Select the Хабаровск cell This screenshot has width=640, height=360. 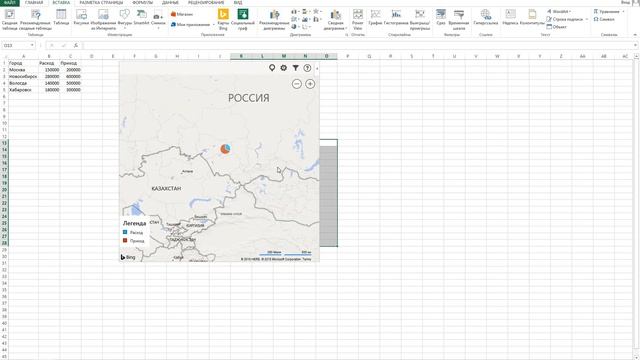[x=24, y=90]
